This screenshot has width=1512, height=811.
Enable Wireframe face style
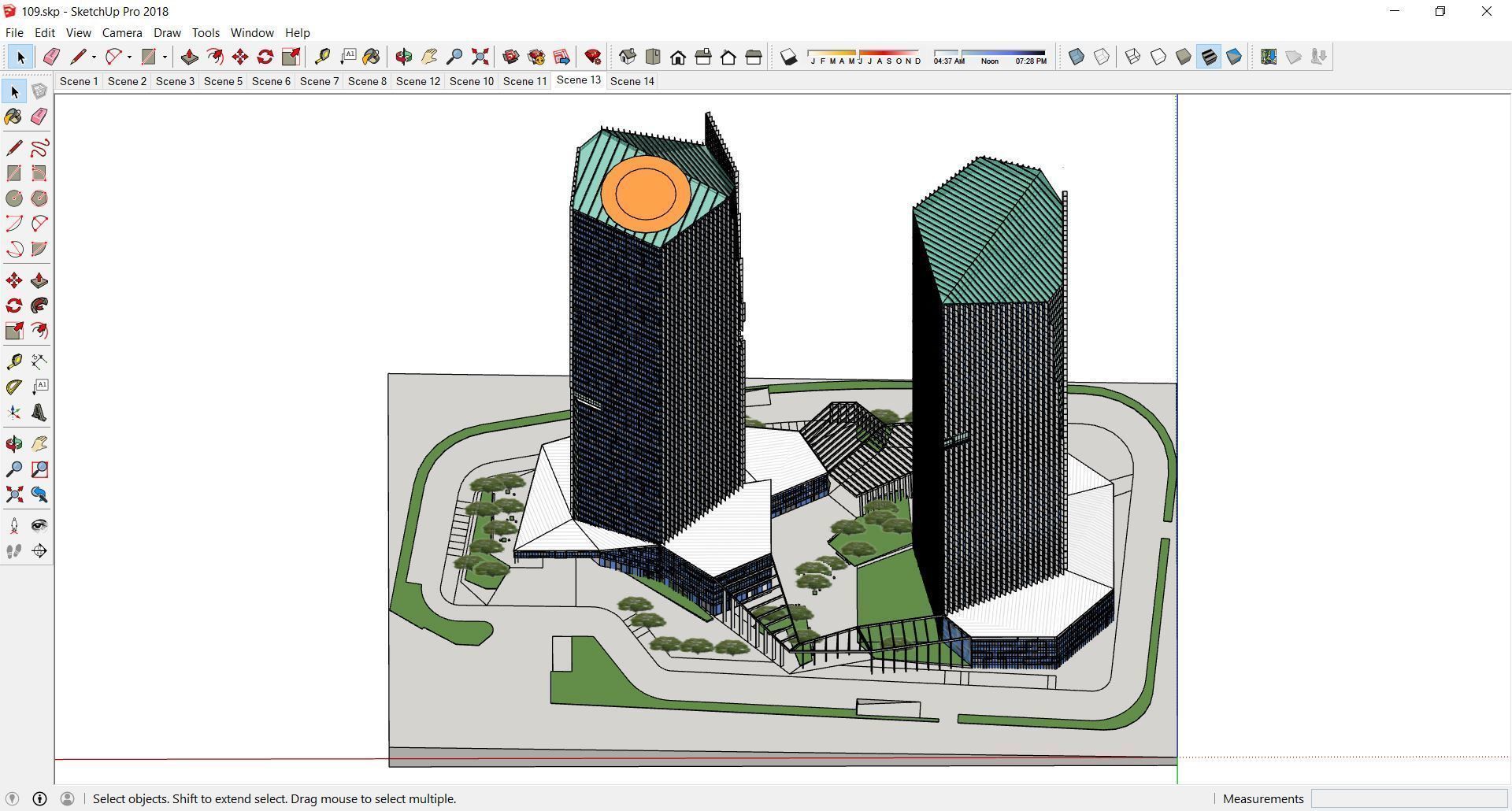click(x=1133, y=57)
